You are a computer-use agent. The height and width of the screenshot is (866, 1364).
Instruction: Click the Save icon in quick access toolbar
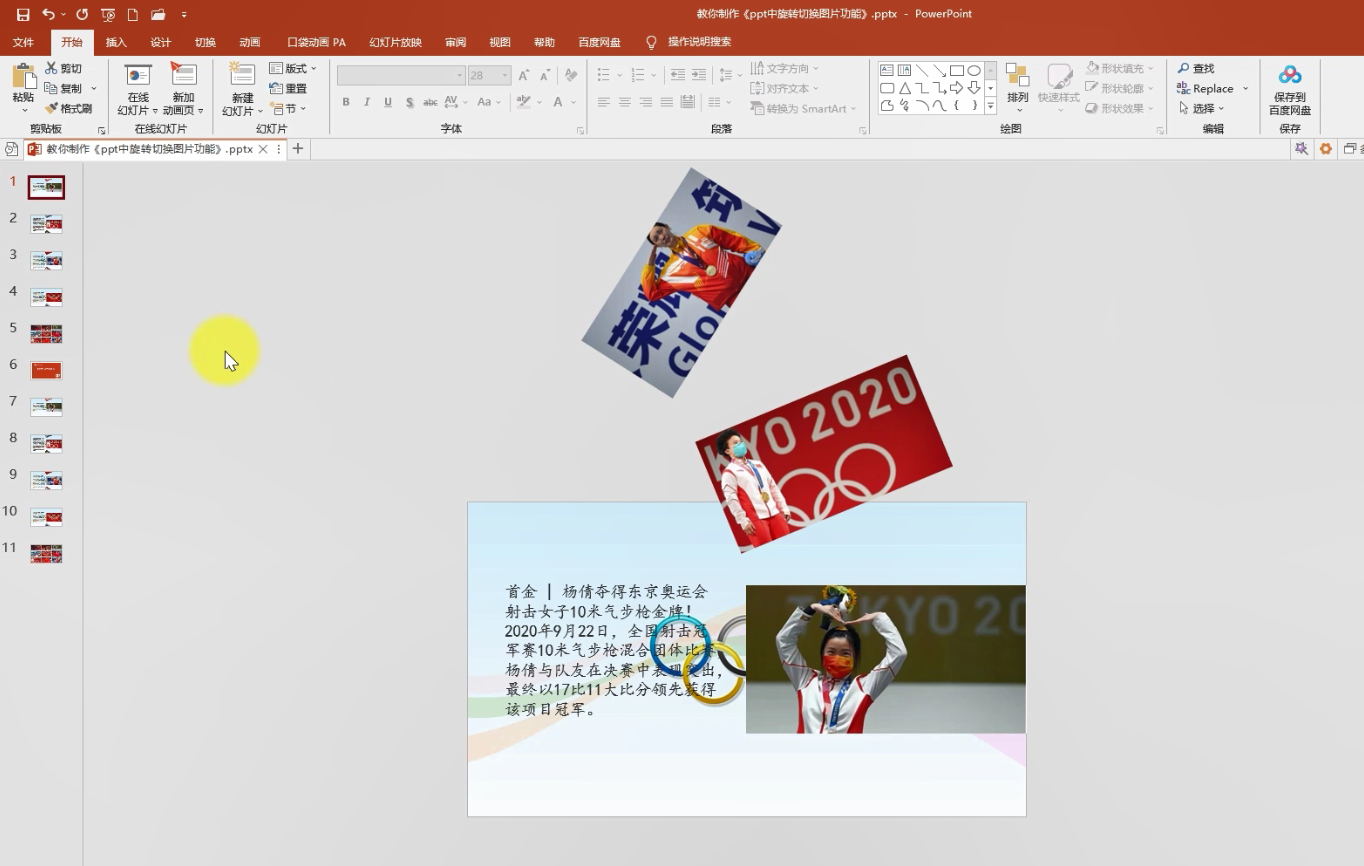click(23, 15)
